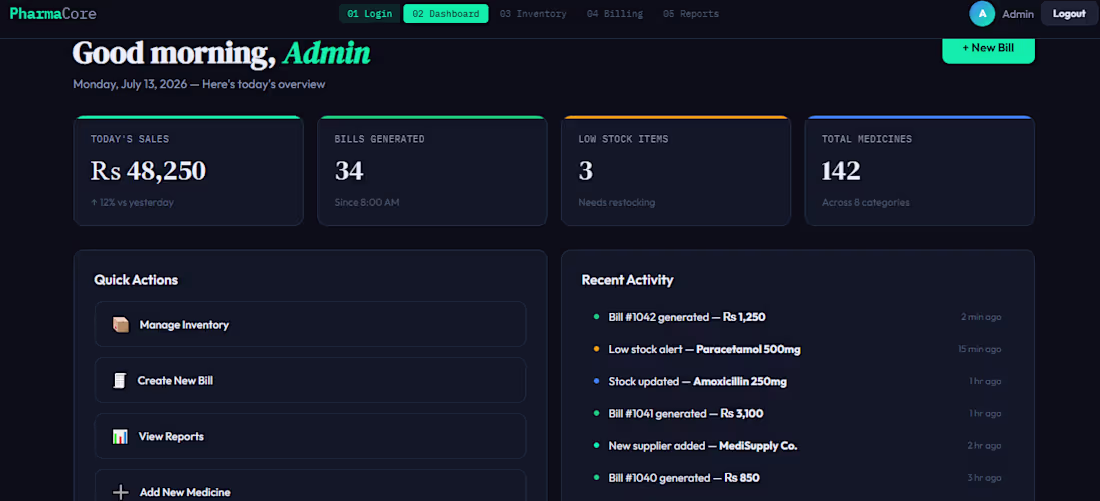1100x501 pixels.
Task: Click Bill #1041 generated activity entry
Action: [798, 413]
